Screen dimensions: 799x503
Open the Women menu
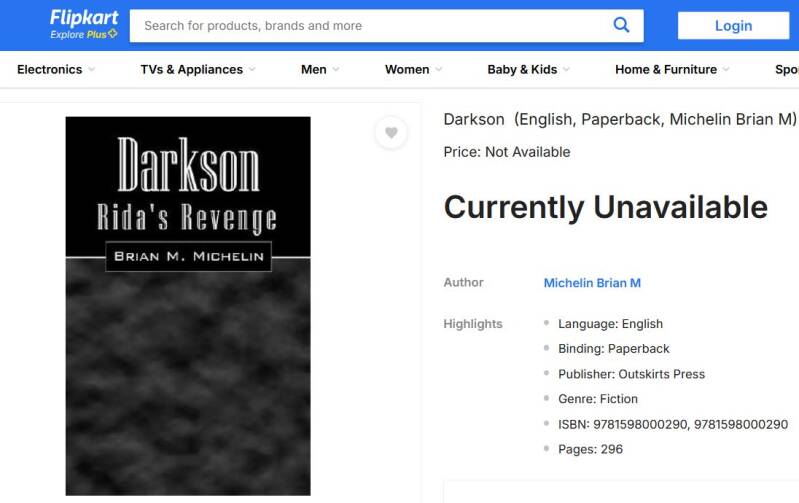click(407, 69)
